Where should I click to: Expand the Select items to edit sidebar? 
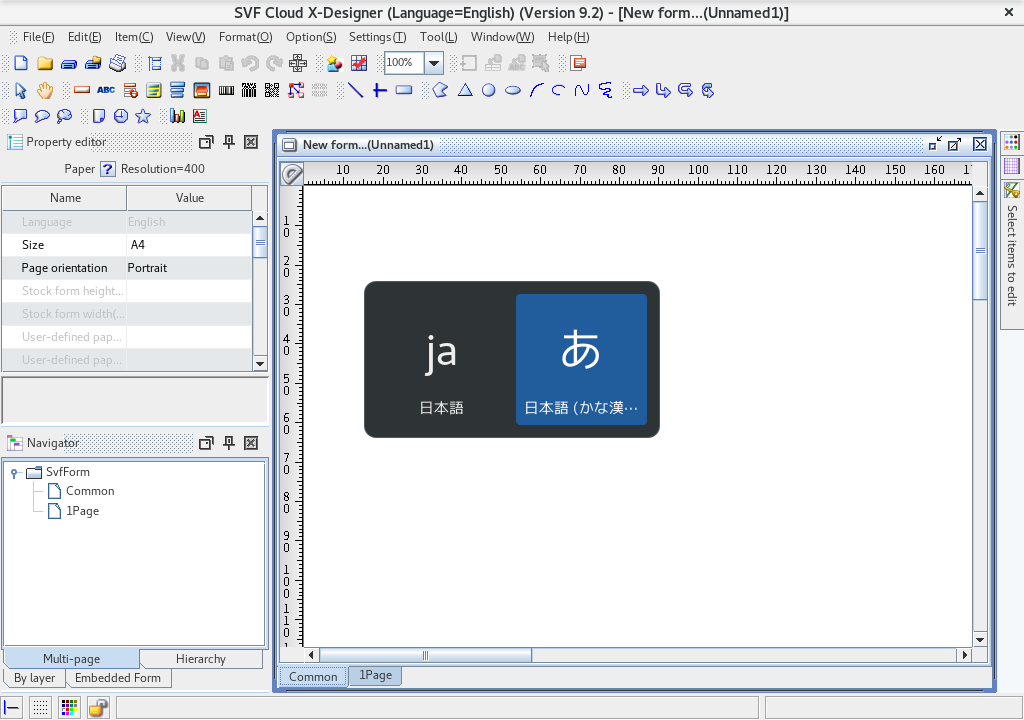coord(1012,255)
